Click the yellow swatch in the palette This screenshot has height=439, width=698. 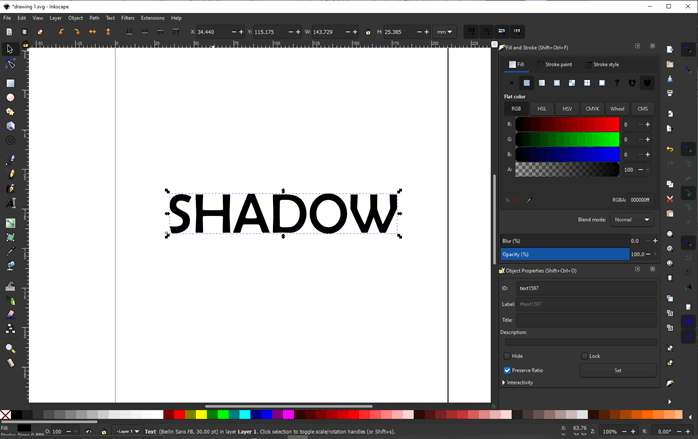coord(201,414)
